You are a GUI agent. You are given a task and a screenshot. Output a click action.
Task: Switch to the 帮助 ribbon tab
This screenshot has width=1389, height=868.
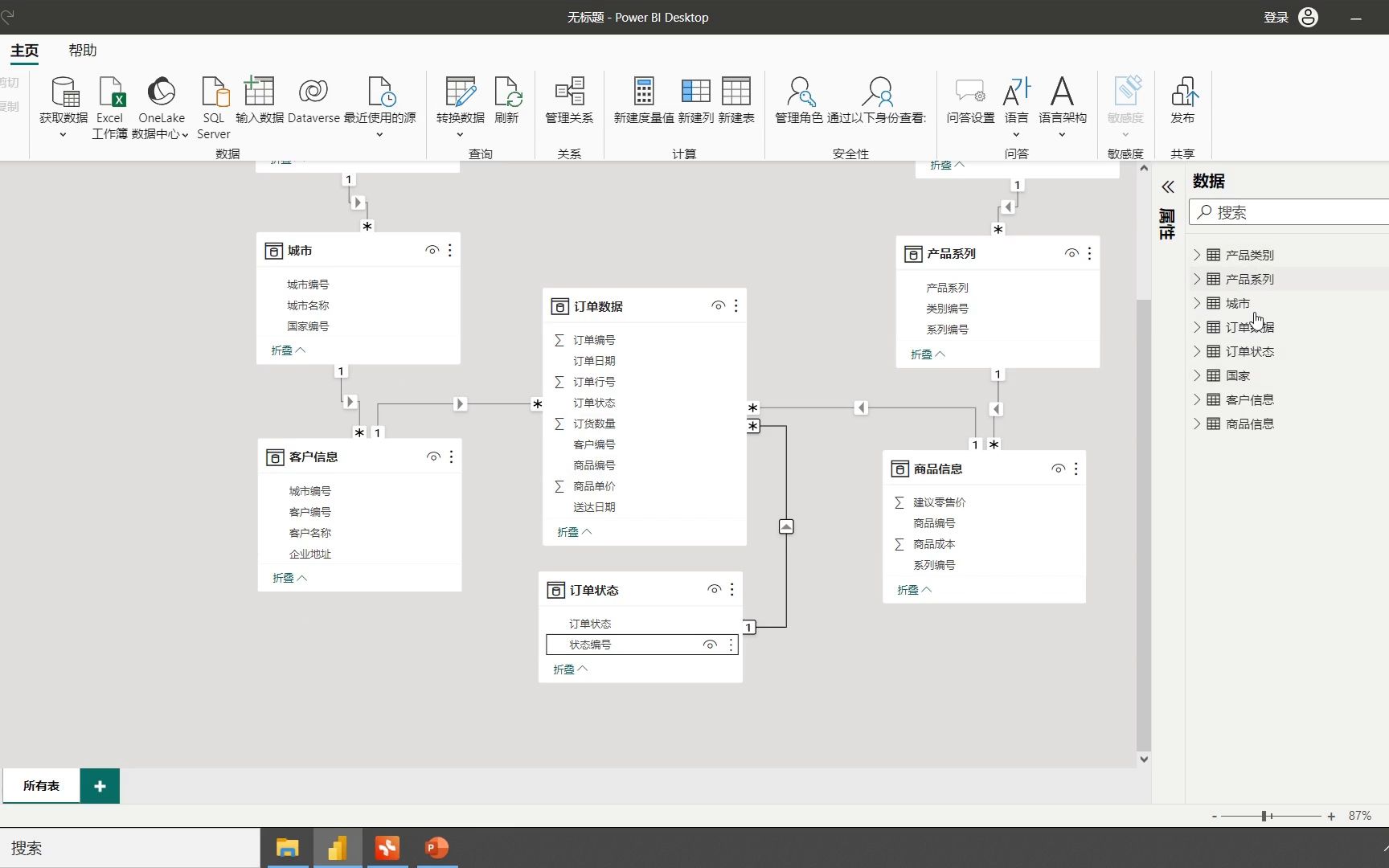click(82, 50)
